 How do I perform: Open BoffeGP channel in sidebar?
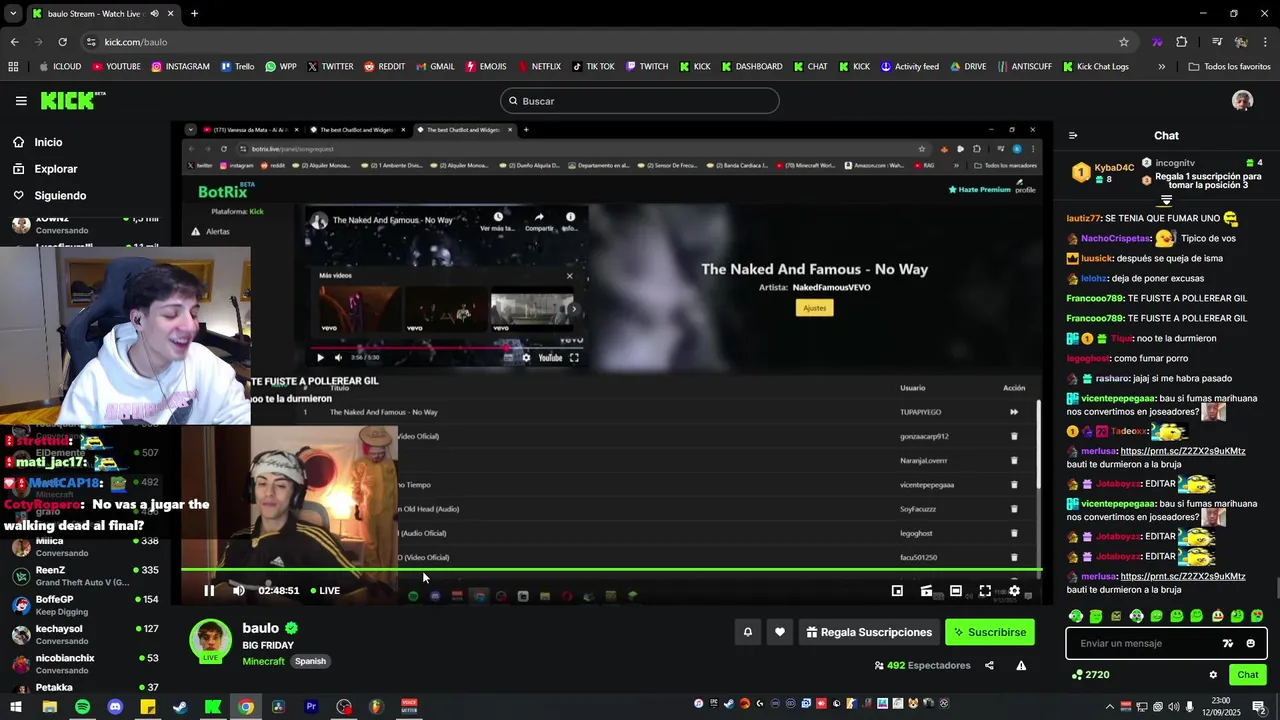(85, 605)
